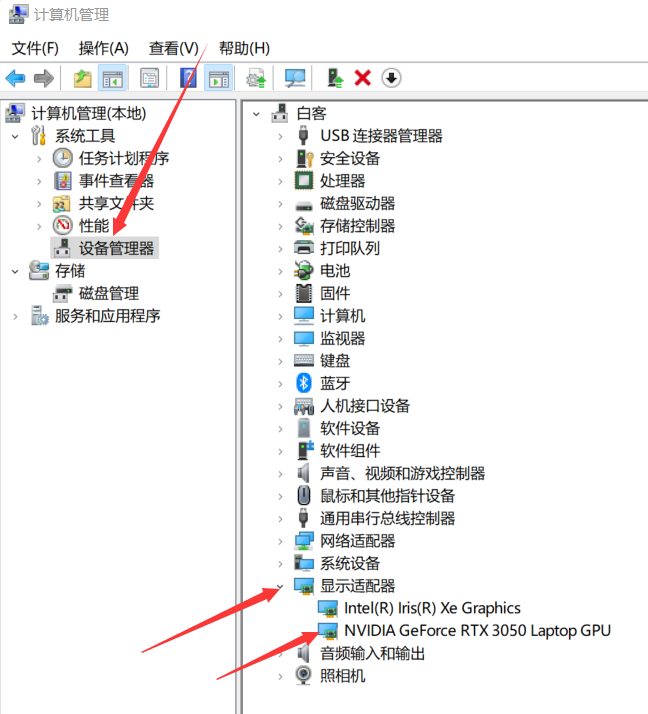
Task: Click the Forward arrow toolbar icon
Action: [44, 78]
